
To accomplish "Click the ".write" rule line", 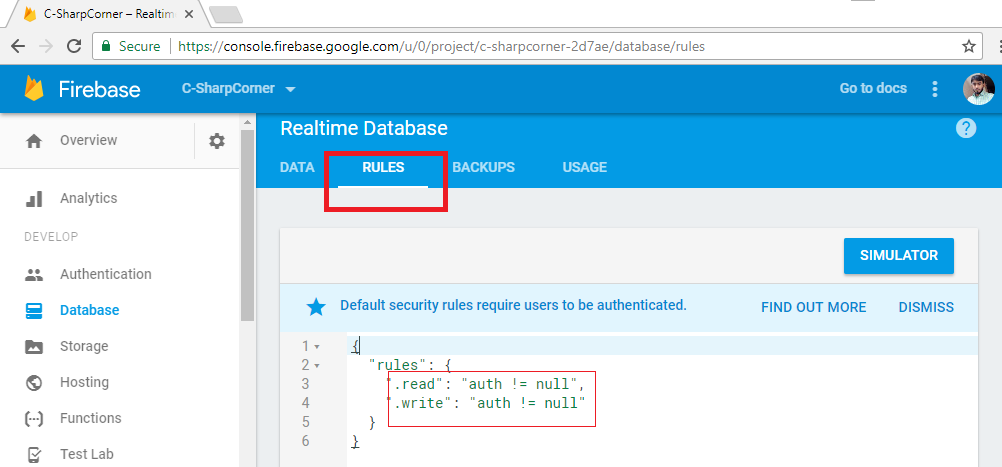I will (x=486, y=404).
